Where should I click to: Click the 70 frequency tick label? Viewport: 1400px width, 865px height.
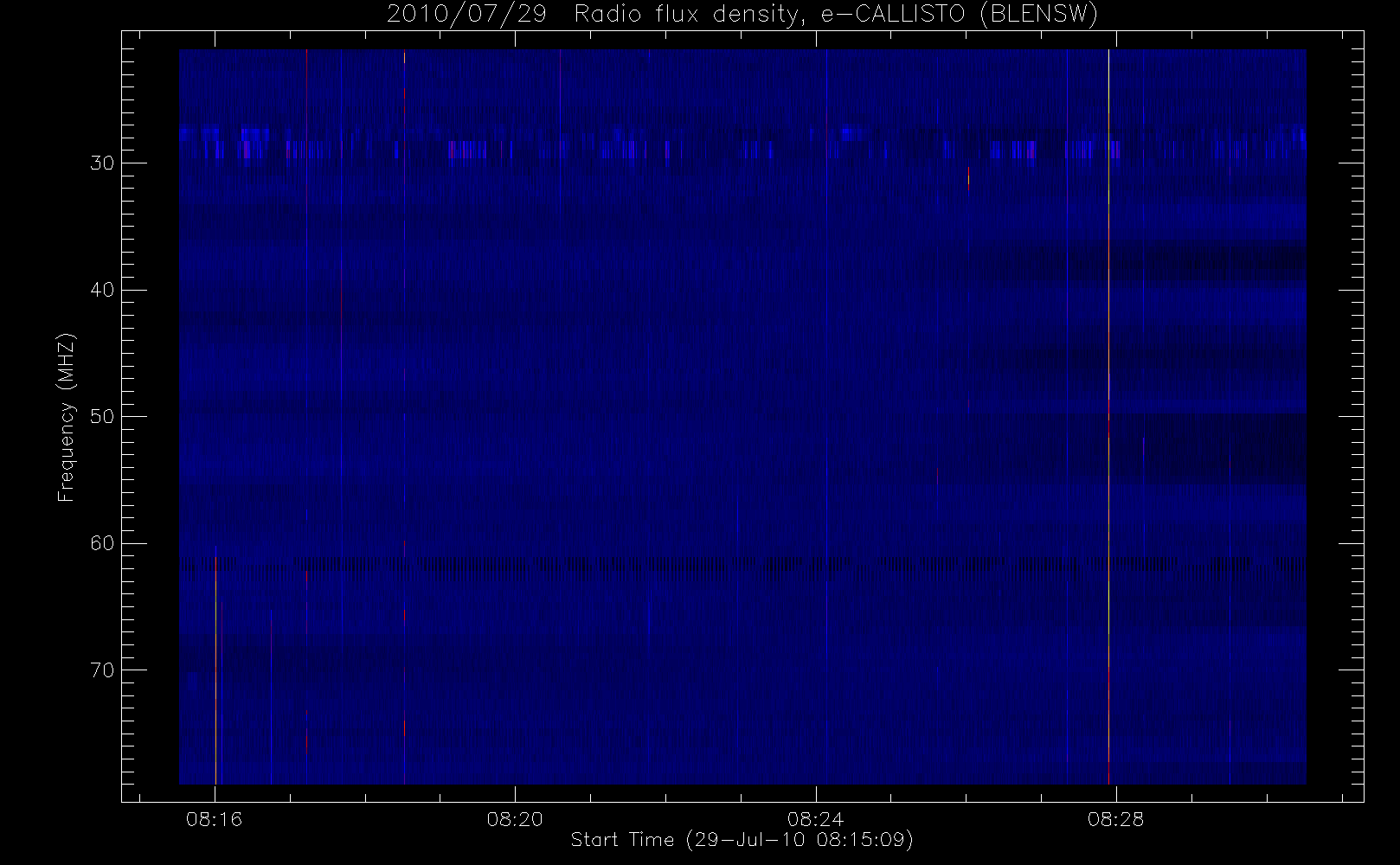point(102,670)
